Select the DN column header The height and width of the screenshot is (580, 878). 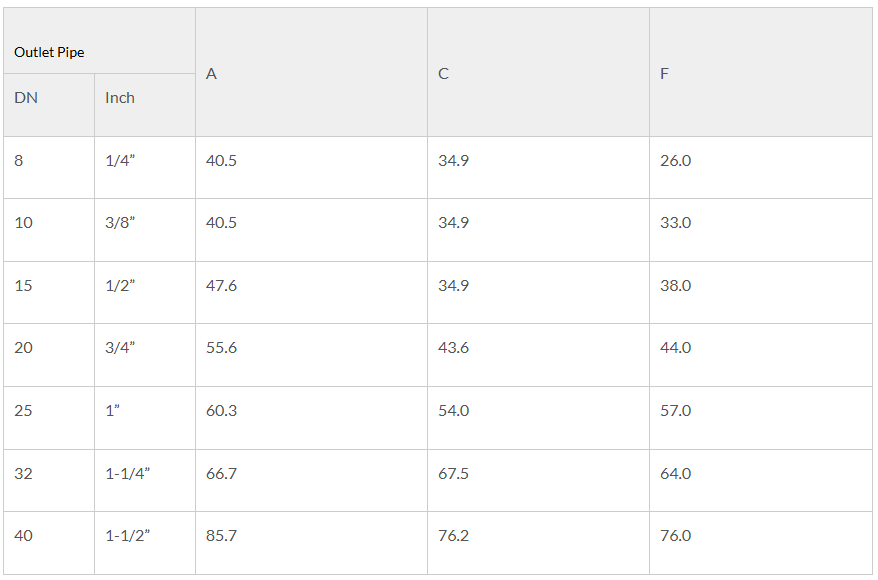click(x=49, y=105)
